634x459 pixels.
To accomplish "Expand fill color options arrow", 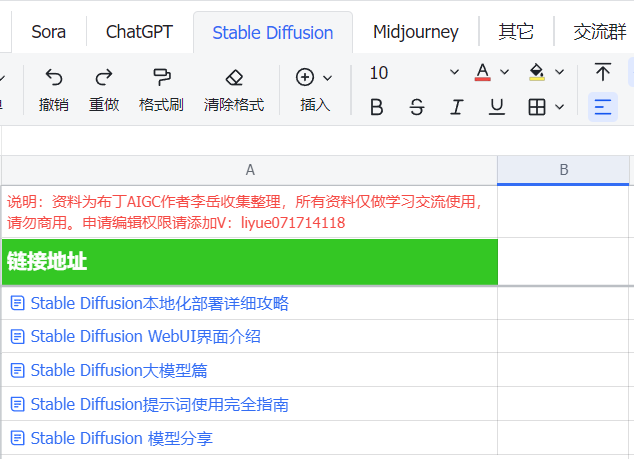I will [x=559, y=72].
